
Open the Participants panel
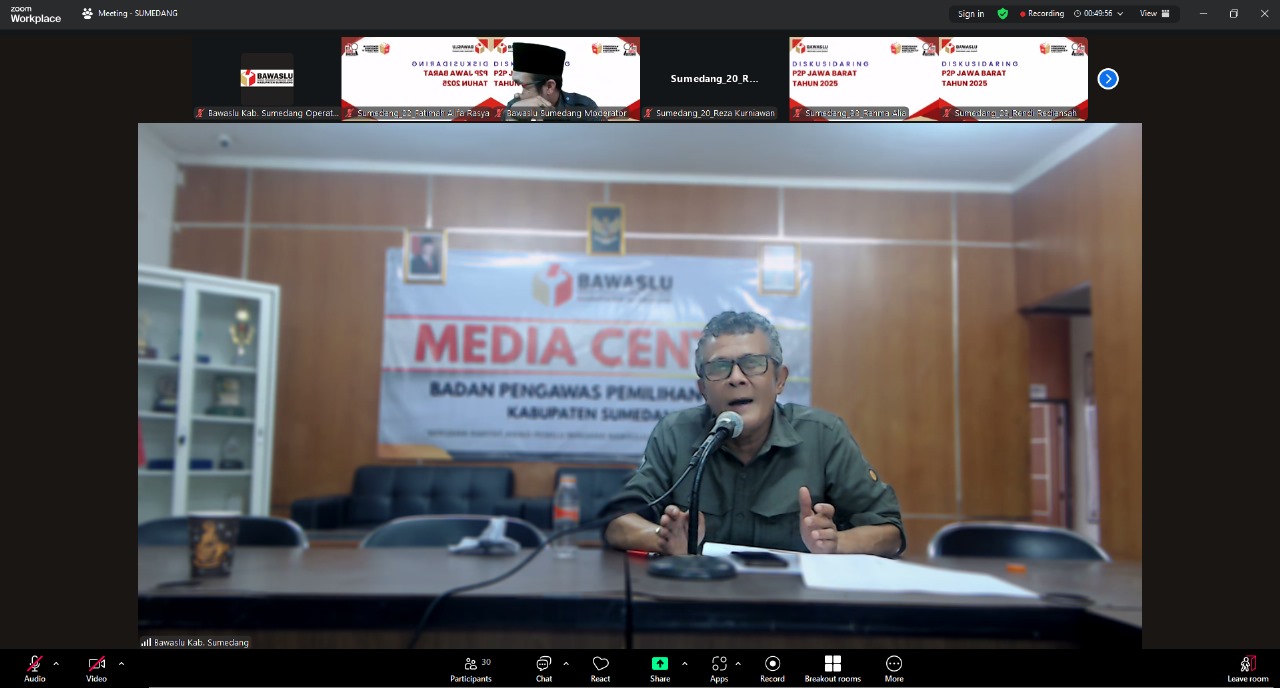[471, 668]
